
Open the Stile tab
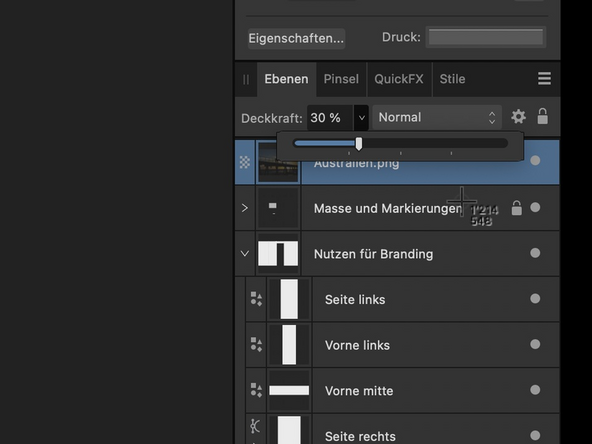[x=452, y=79]
